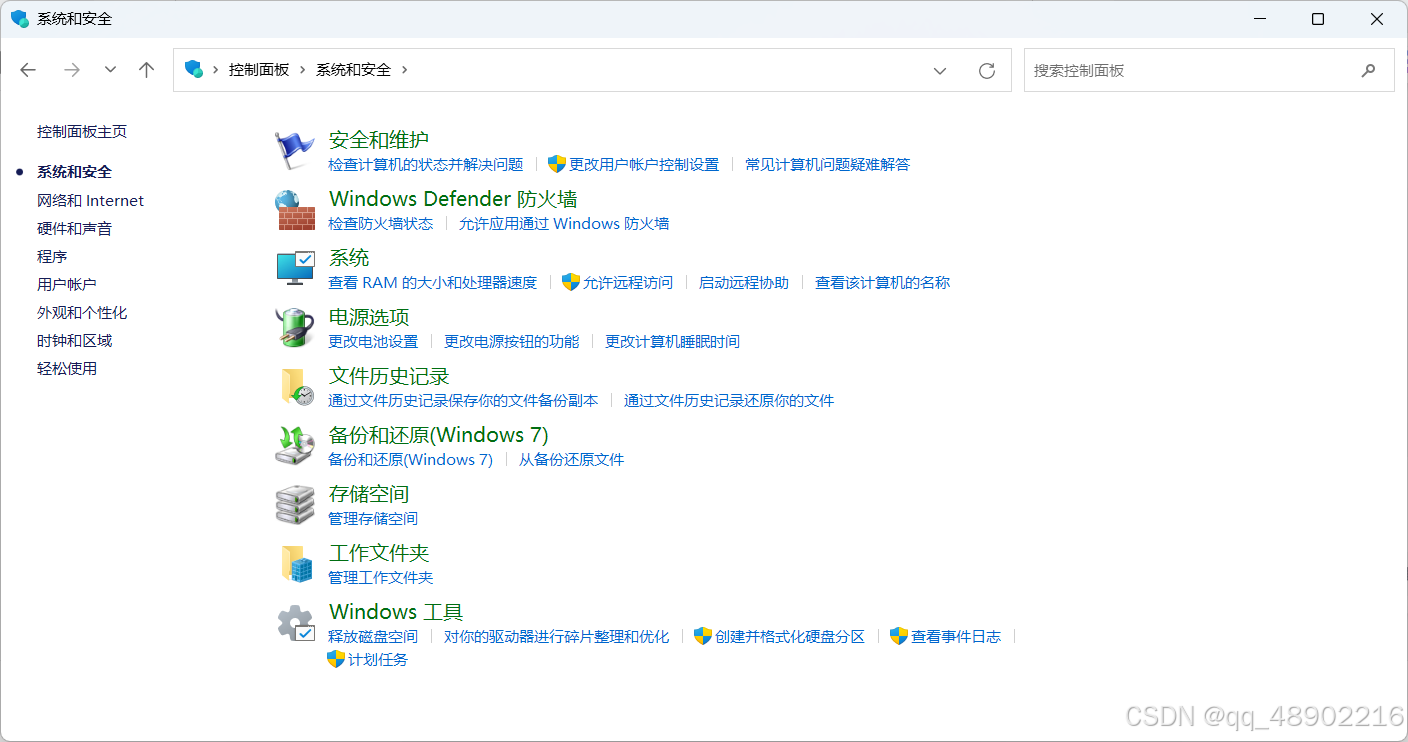Click 从备份还原文件 link
Viewport: 1408px width, 742px height.
point(571,459)
